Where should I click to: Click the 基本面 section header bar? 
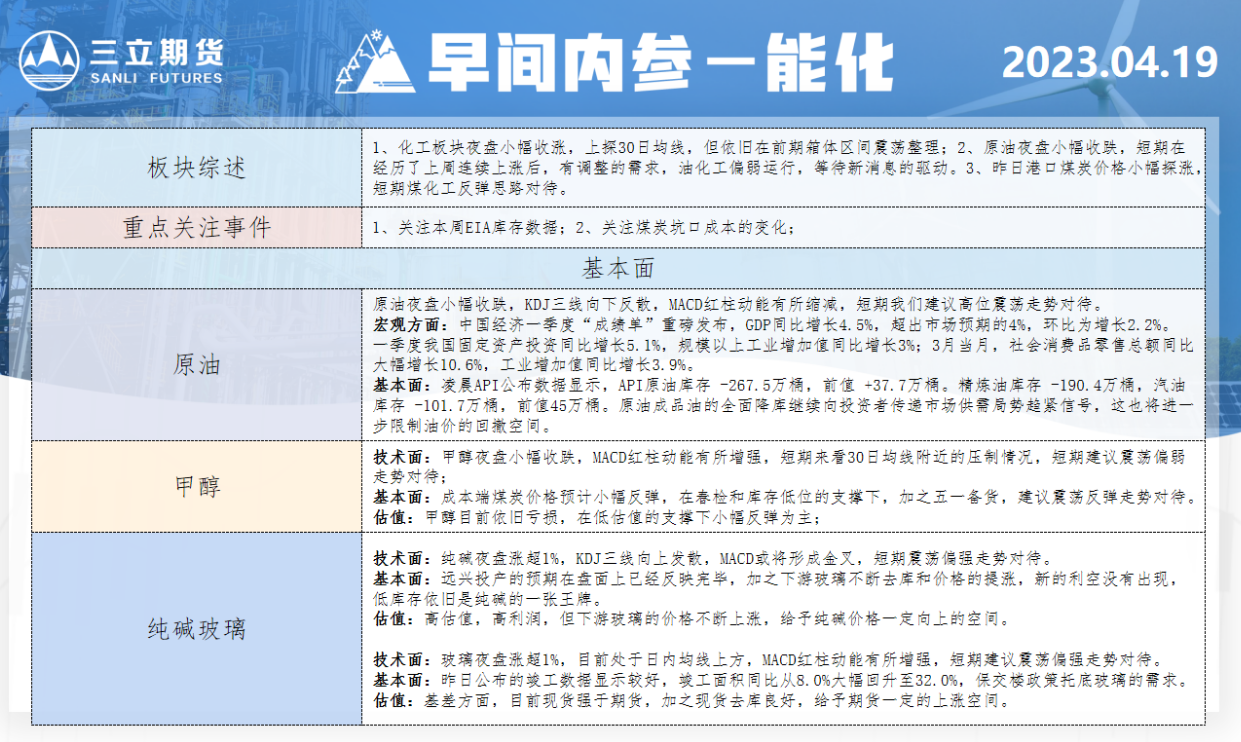[x=618, y=268]
